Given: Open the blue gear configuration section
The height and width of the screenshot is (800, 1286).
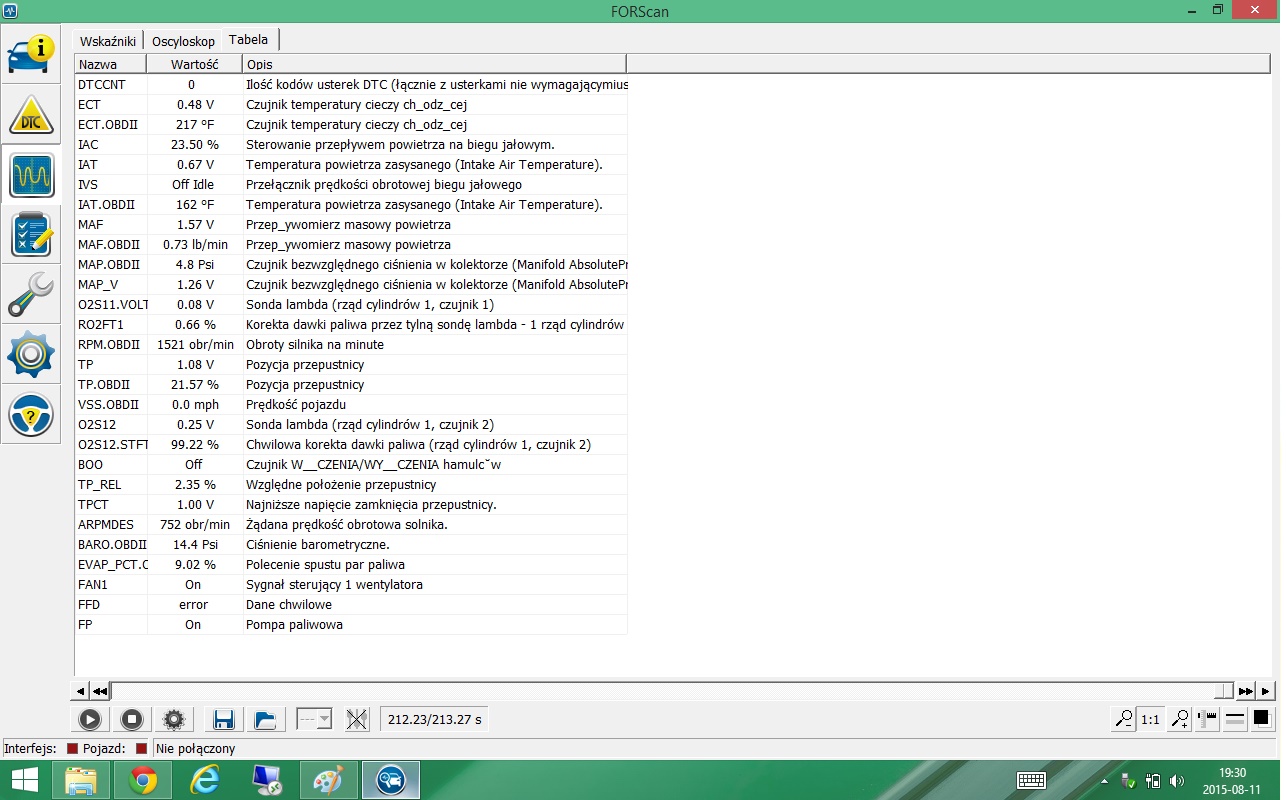Looking at the screenshot, I should (x=31, y=355).
